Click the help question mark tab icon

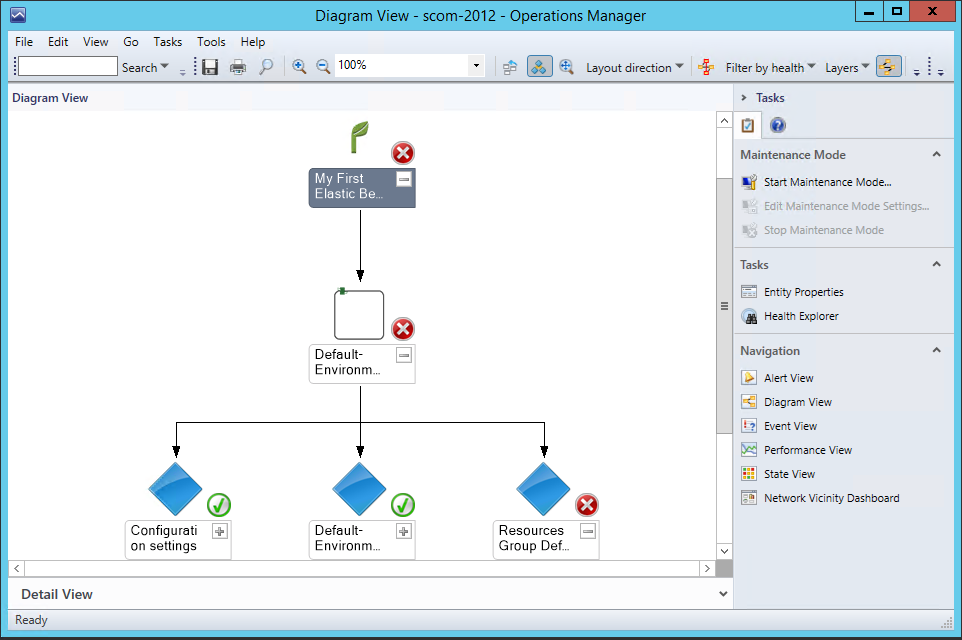coord(777,125)
